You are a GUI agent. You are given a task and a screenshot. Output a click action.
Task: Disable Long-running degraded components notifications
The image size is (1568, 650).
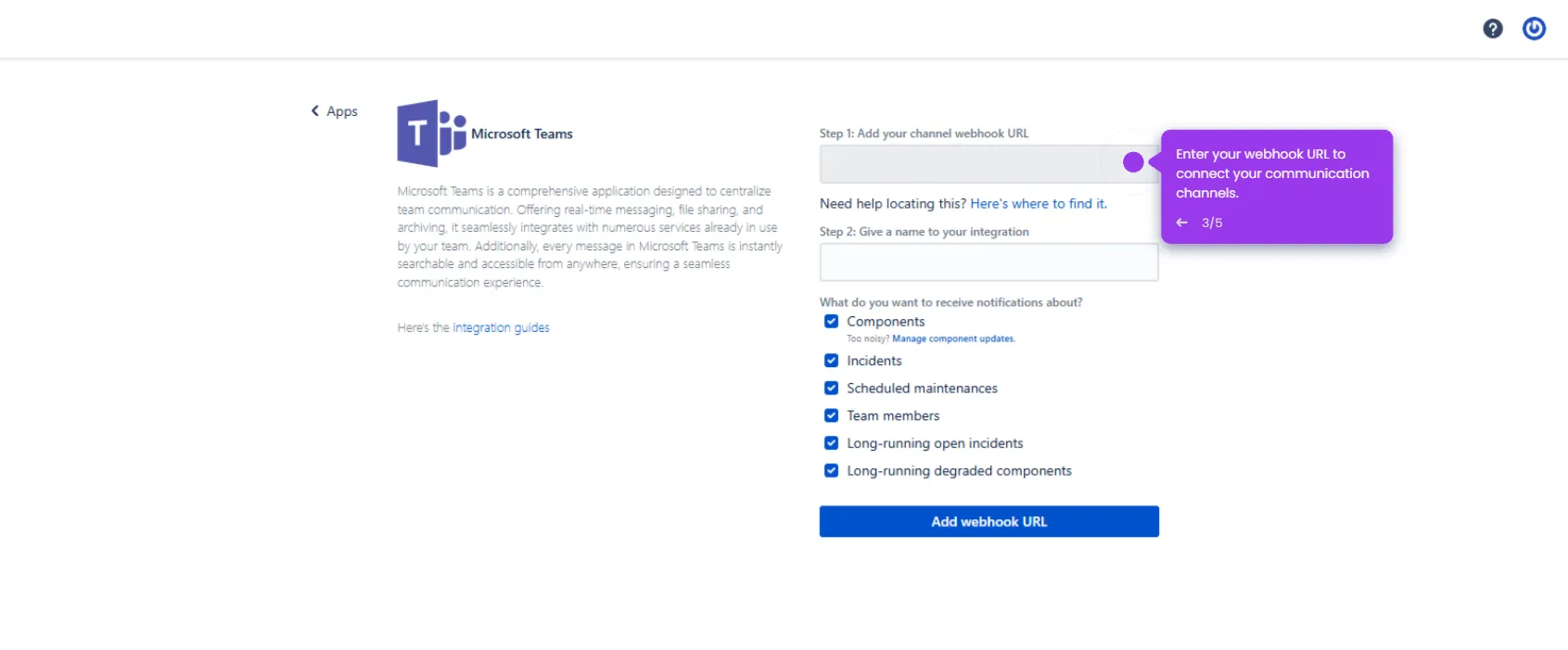tap(832, 471)
